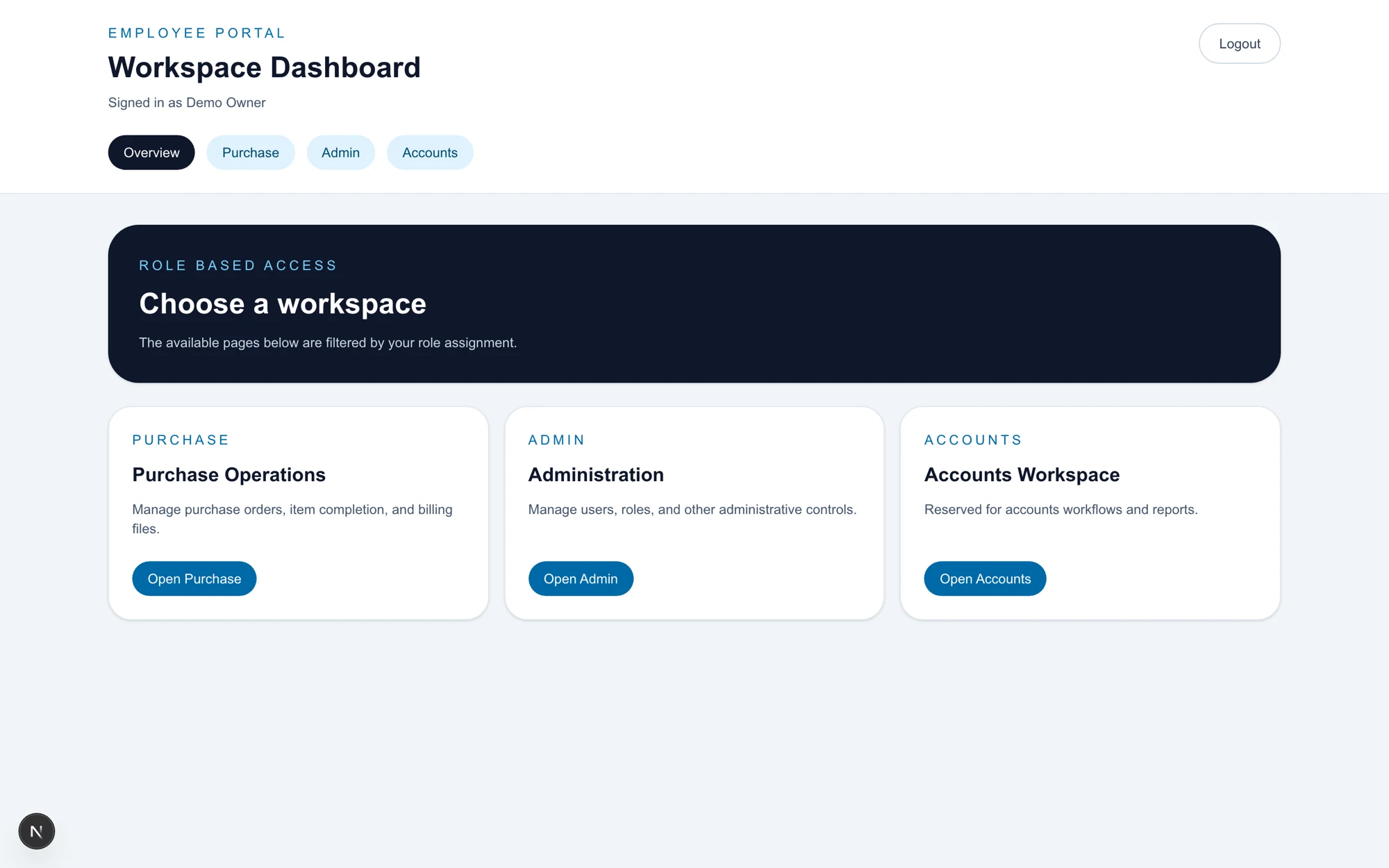Click the EMPLOYEE PORTAL label
The image size is (1389, 868).
pos(197,33)
